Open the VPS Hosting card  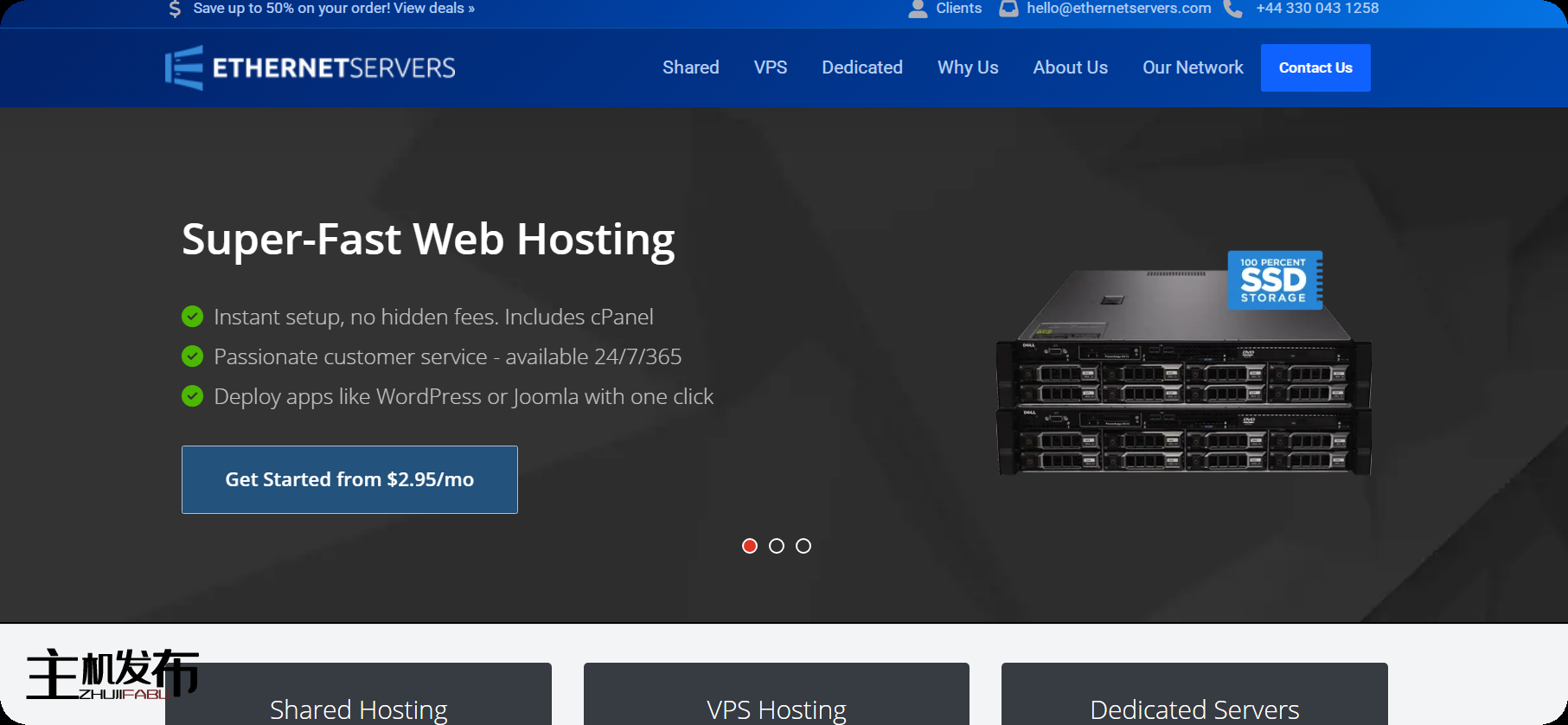pyautogui.click(x=777, y=694)
